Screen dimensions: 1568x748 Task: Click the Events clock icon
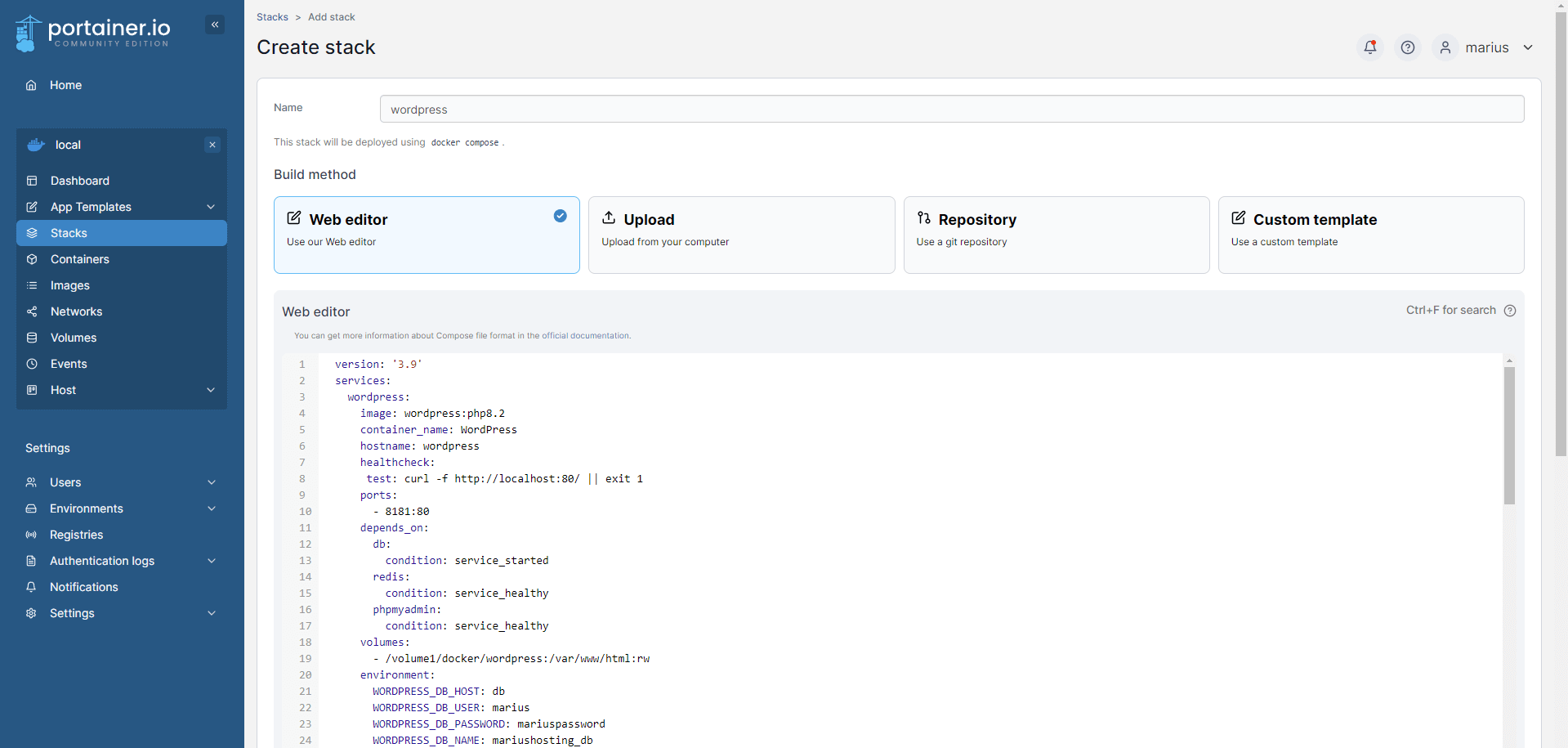(32, 364)
